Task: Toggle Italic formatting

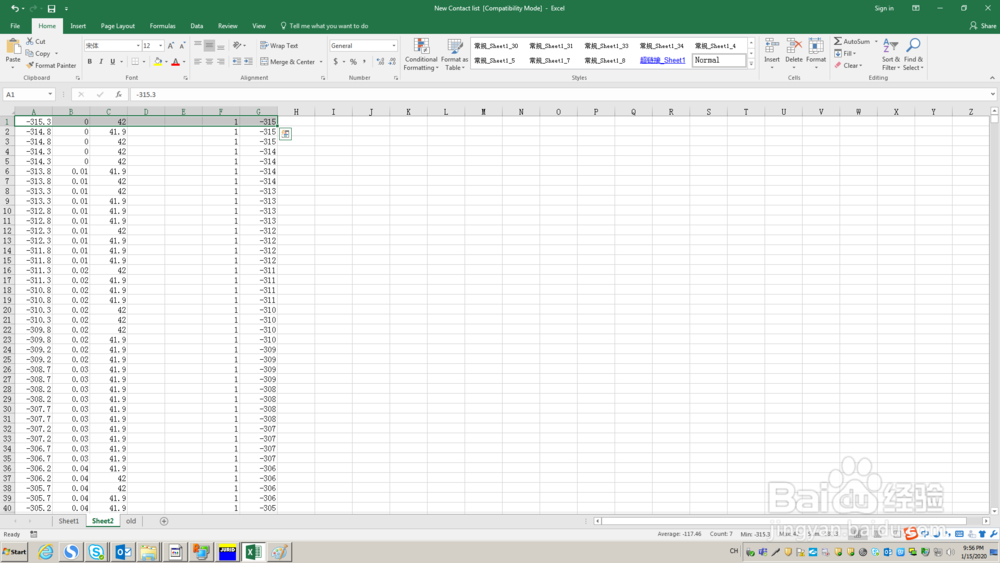Action: point(101,62)
